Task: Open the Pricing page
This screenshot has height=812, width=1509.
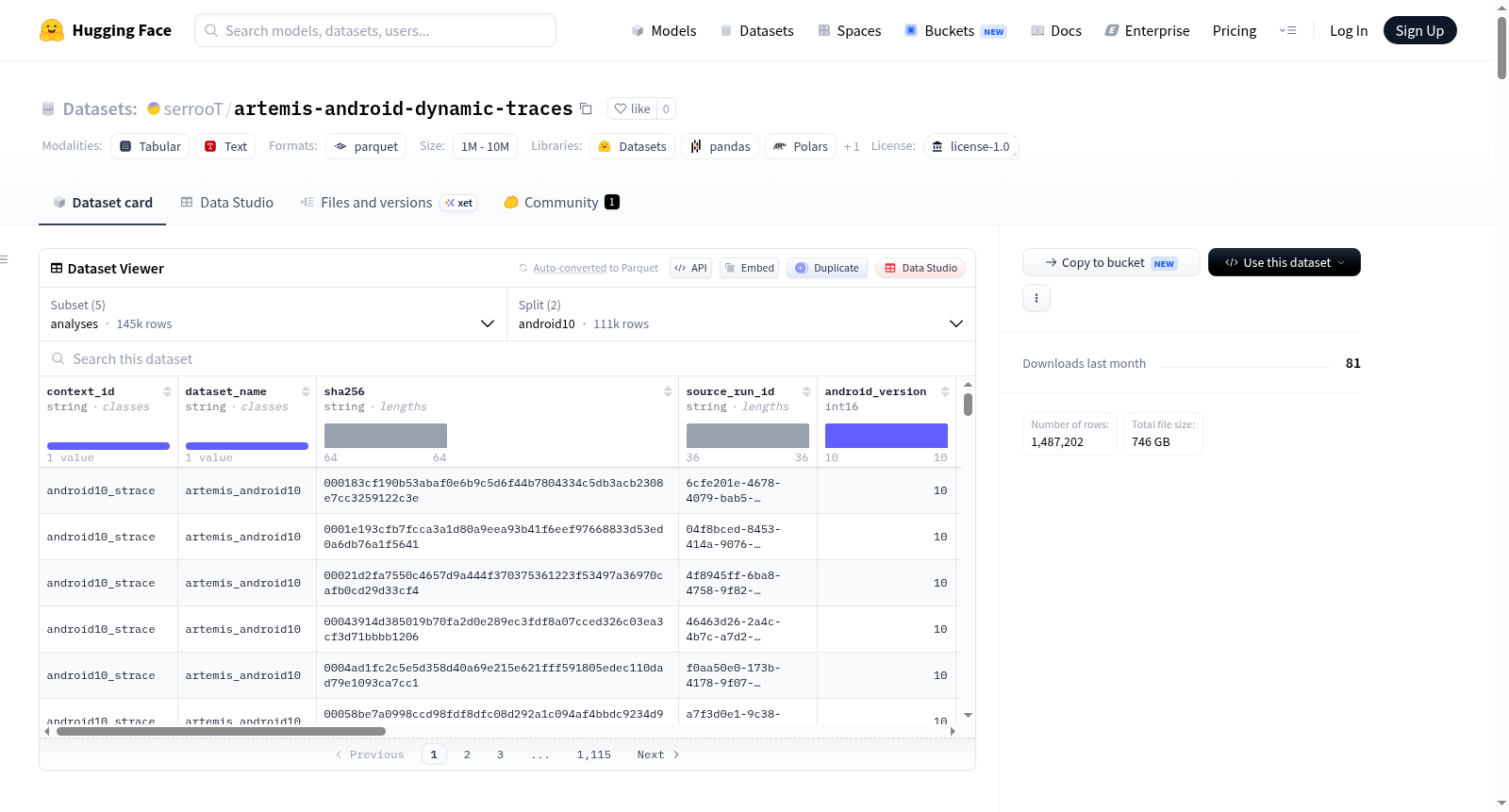Action: (1235, 30)
